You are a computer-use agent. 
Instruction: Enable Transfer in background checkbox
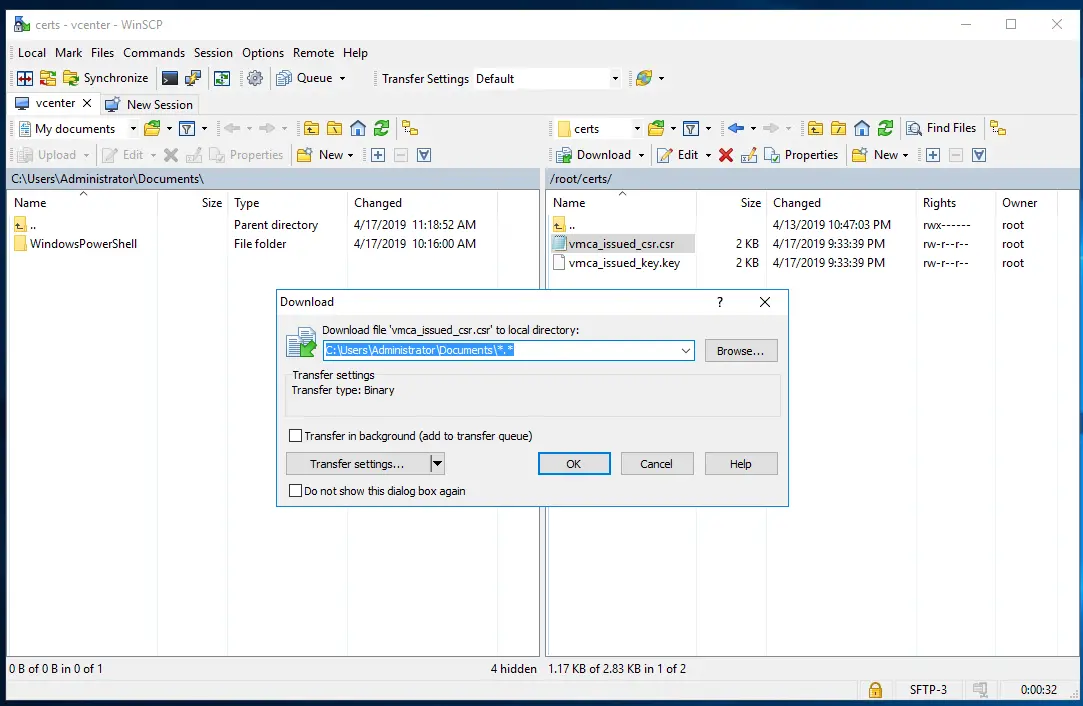[x=296, y=436]
